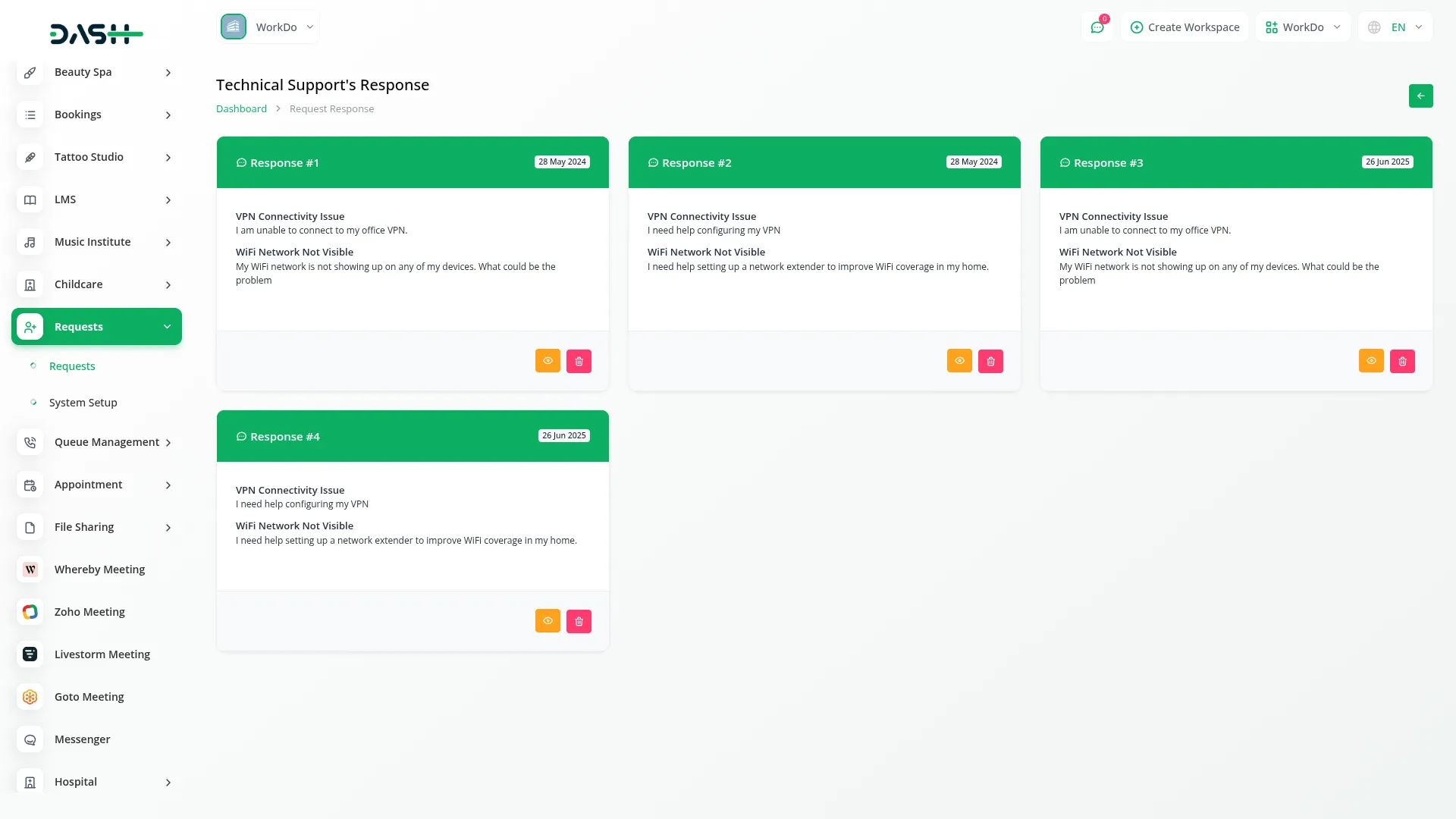Open Zoho Meeting from sidebar icon
Image resolution: width=1456 pixels, height=819 pixels.
click(30, 612)
